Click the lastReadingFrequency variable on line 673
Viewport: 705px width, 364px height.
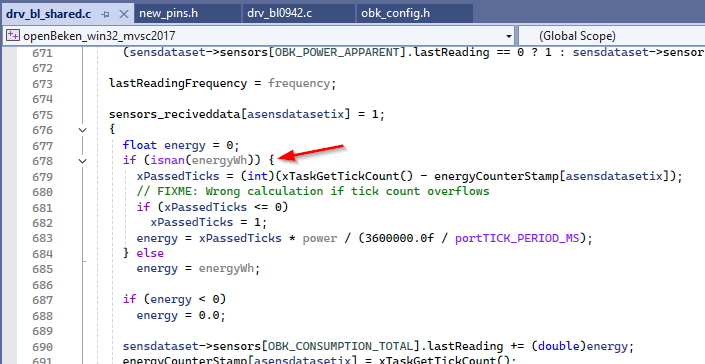(x=178, y=84)
